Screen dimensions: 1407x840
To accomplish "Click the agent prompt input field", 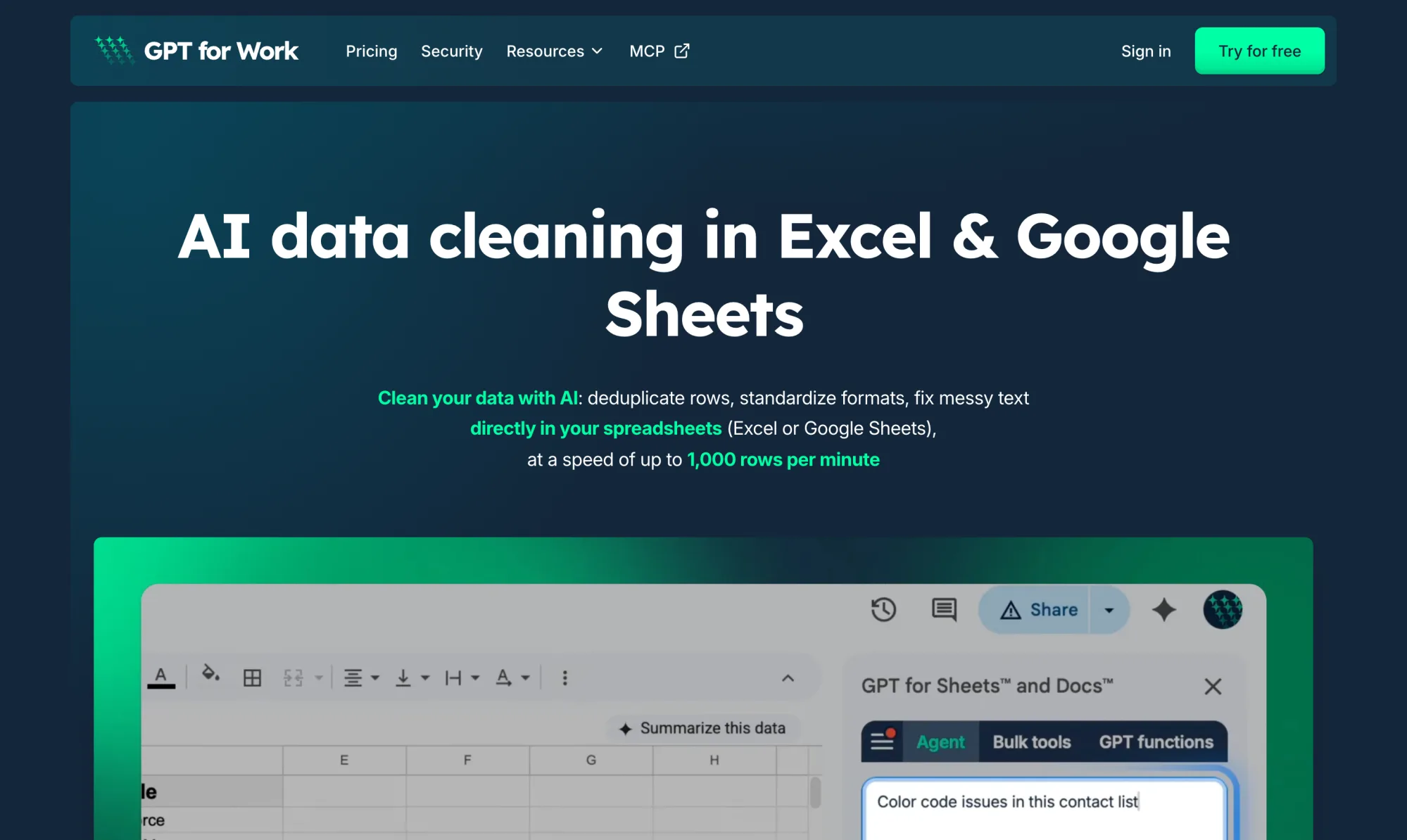I will point(1045,809).
